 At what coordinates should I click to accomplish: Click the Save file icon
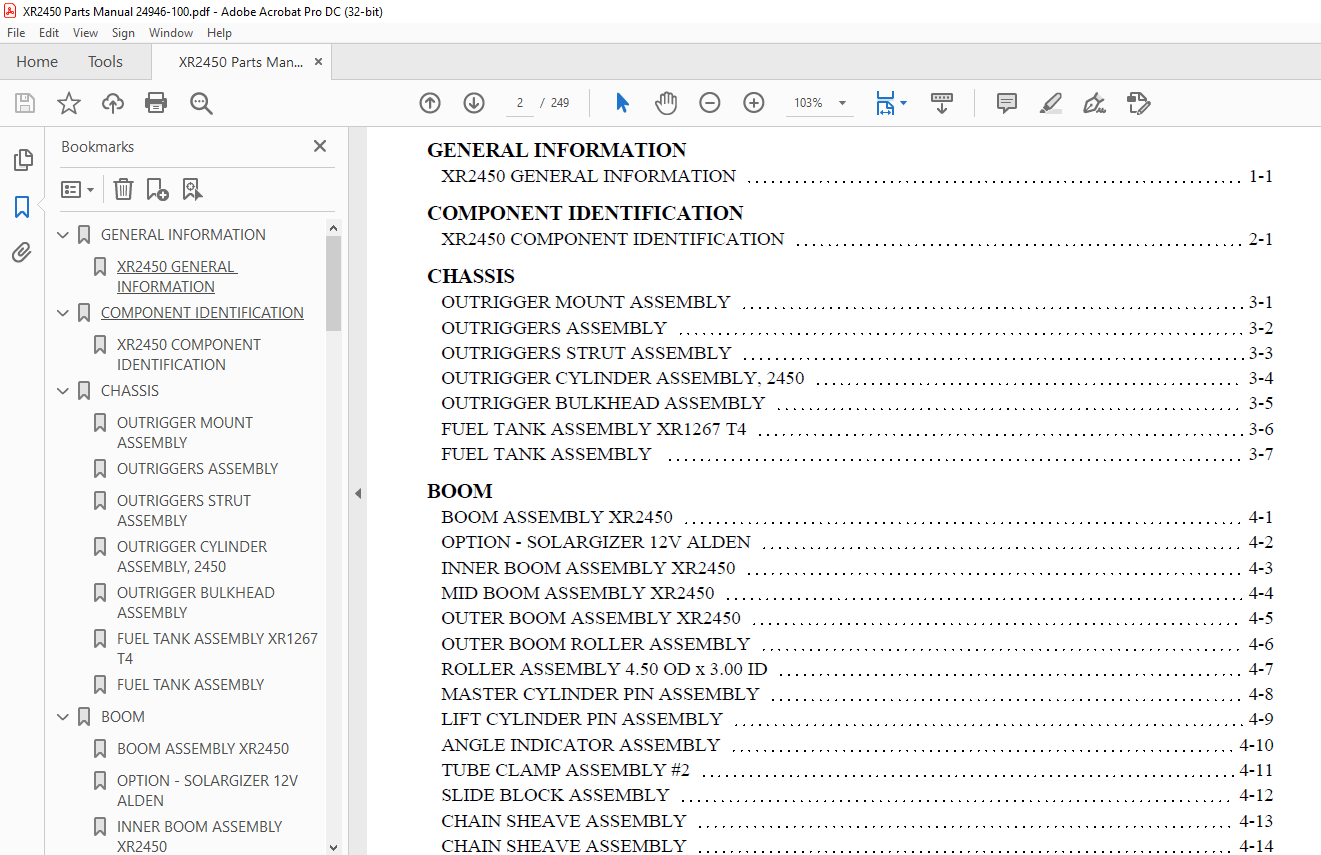click(25, 103)
